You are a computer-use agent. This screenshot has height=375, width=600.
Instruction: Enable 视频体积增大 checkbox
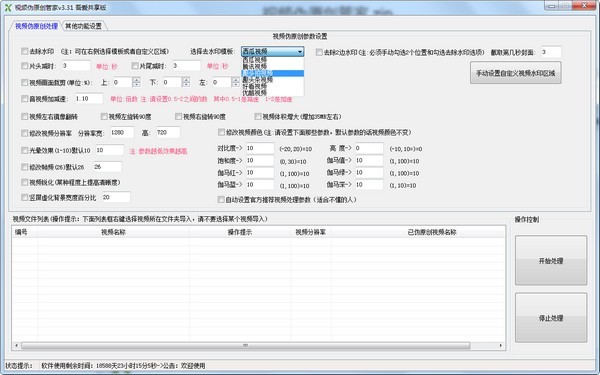pos(258,116)
